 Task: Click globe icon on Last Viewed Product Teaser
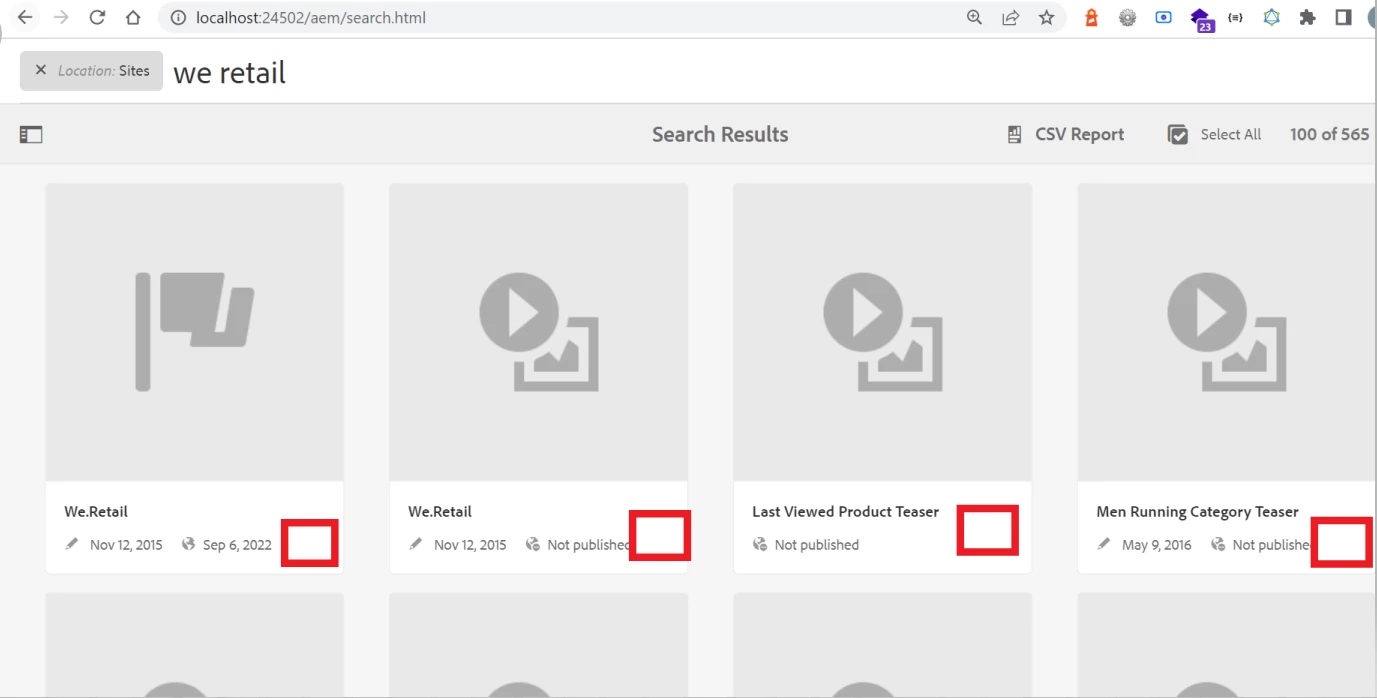[x=760, y=544]
